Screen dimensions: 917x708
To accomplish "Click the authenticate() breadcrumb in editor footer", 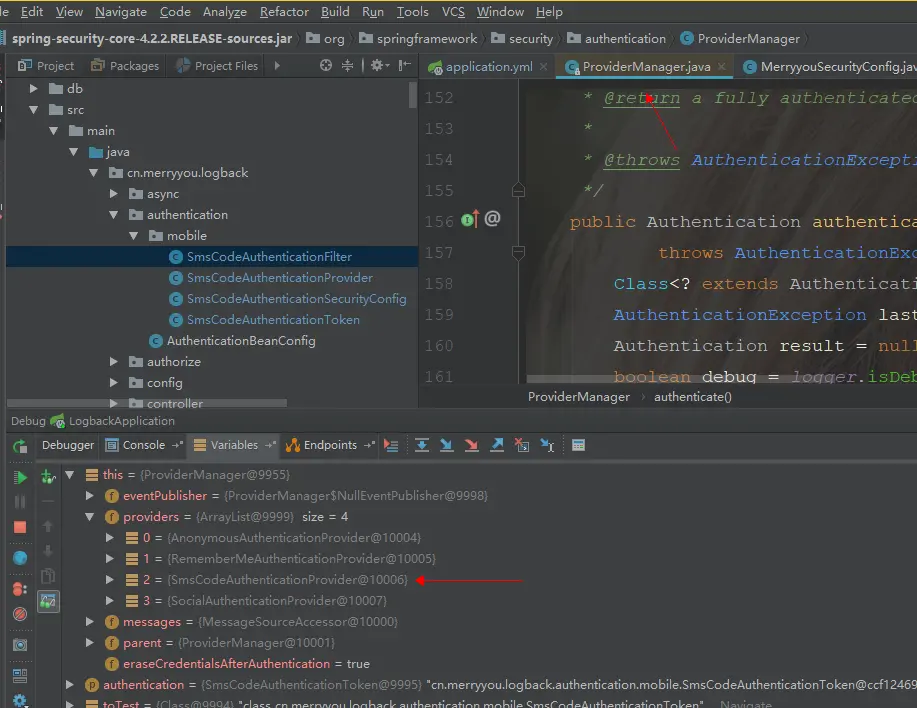I will coord(692,397).
